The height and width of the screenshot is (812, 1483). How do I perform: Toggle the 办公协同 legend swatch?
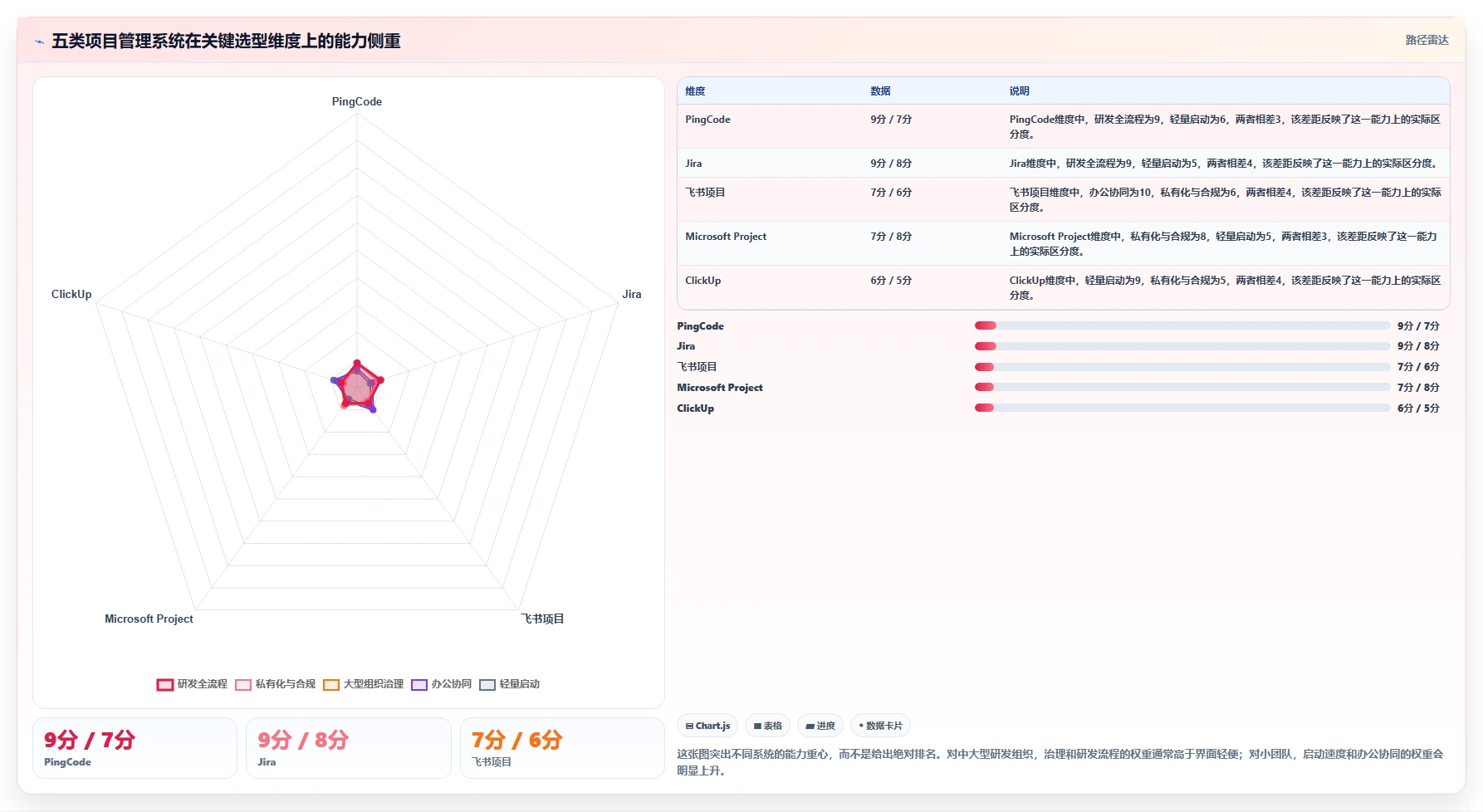click(419, 684)
